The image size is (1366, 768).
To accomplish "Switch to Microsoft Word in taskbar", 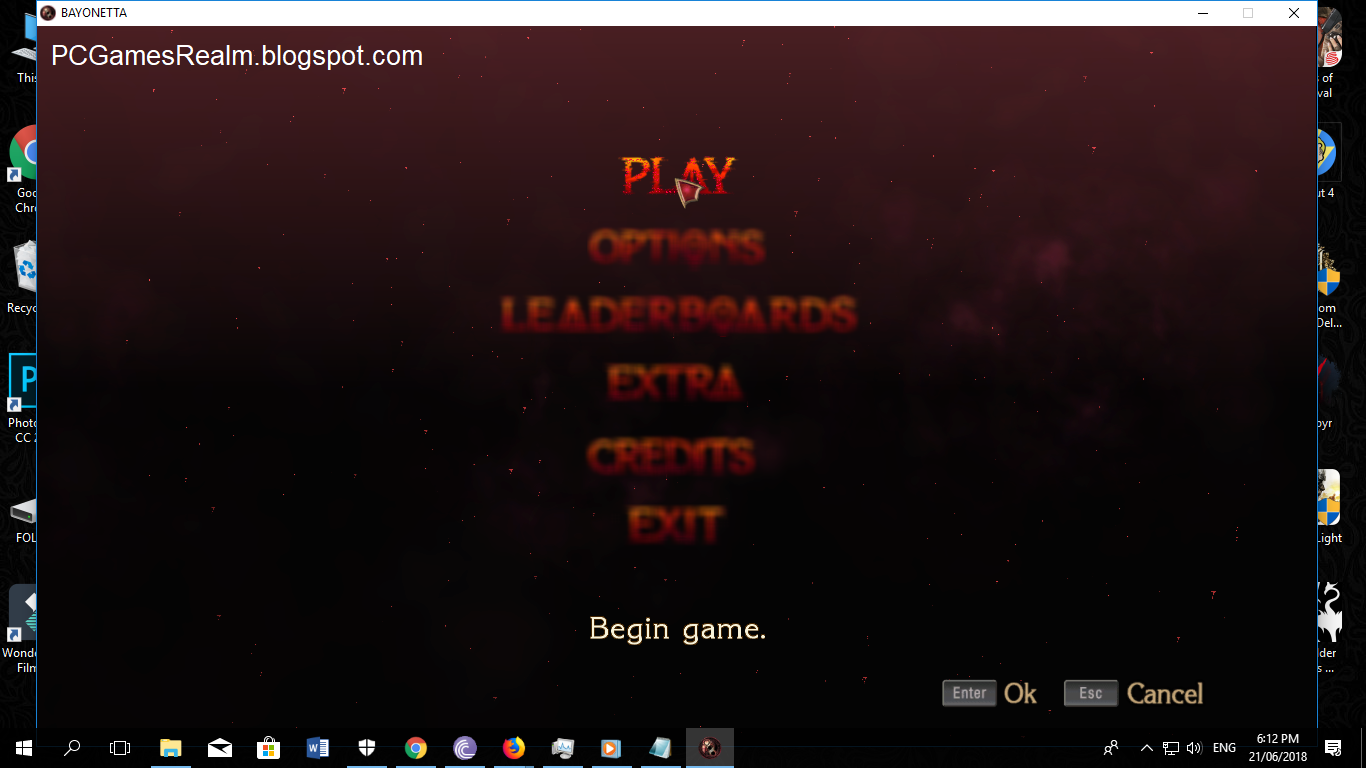I will [318, 748].
